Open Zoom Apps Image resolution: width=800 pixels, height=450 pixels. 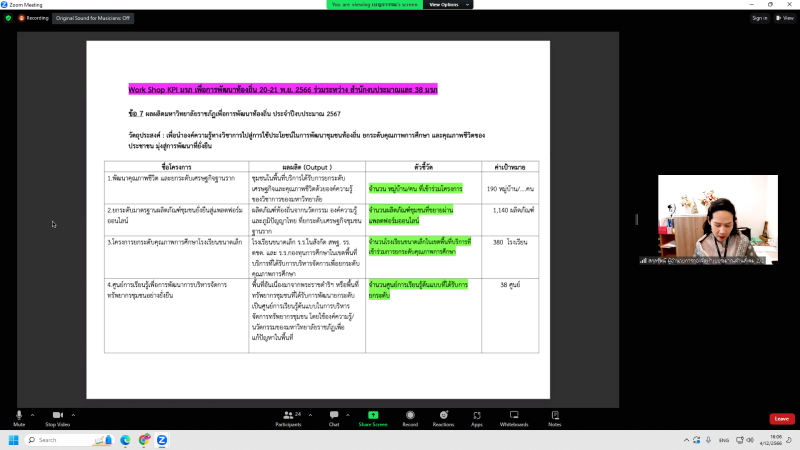tap(477, 416)
